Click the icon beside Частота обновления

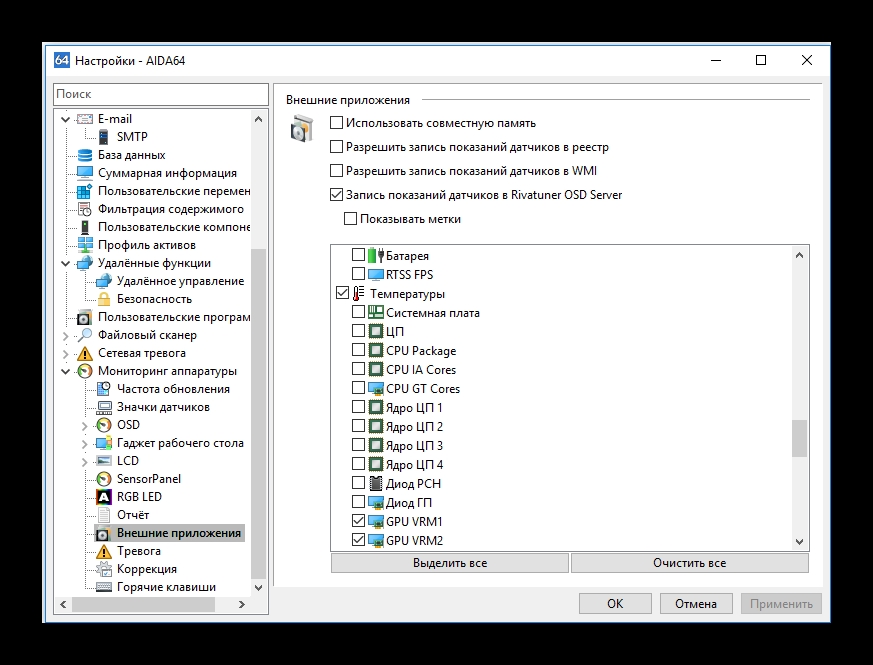pyautogui.click(x=104, y=389)
